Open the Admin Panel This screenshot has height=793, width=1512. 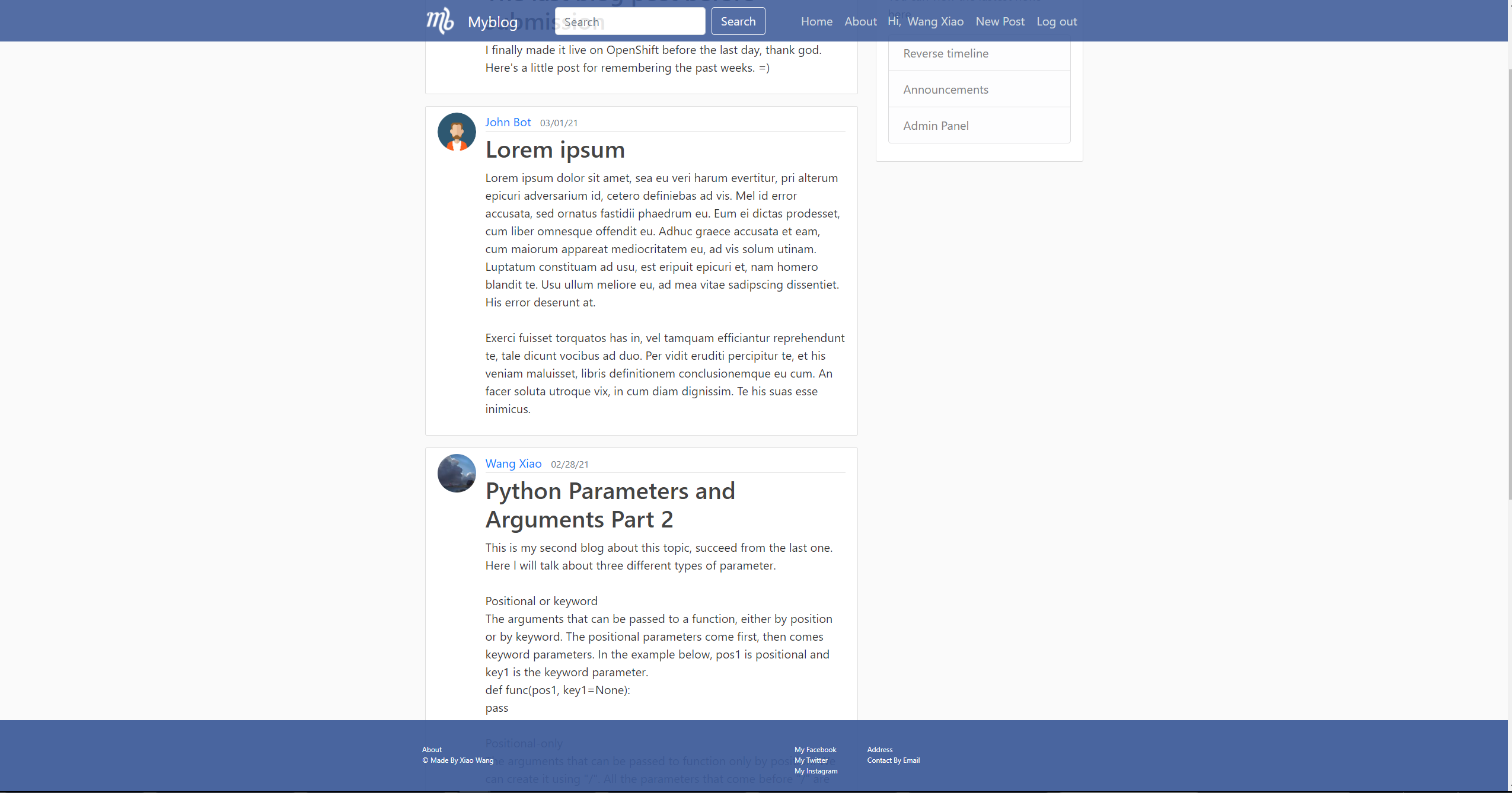pos(935,125)
